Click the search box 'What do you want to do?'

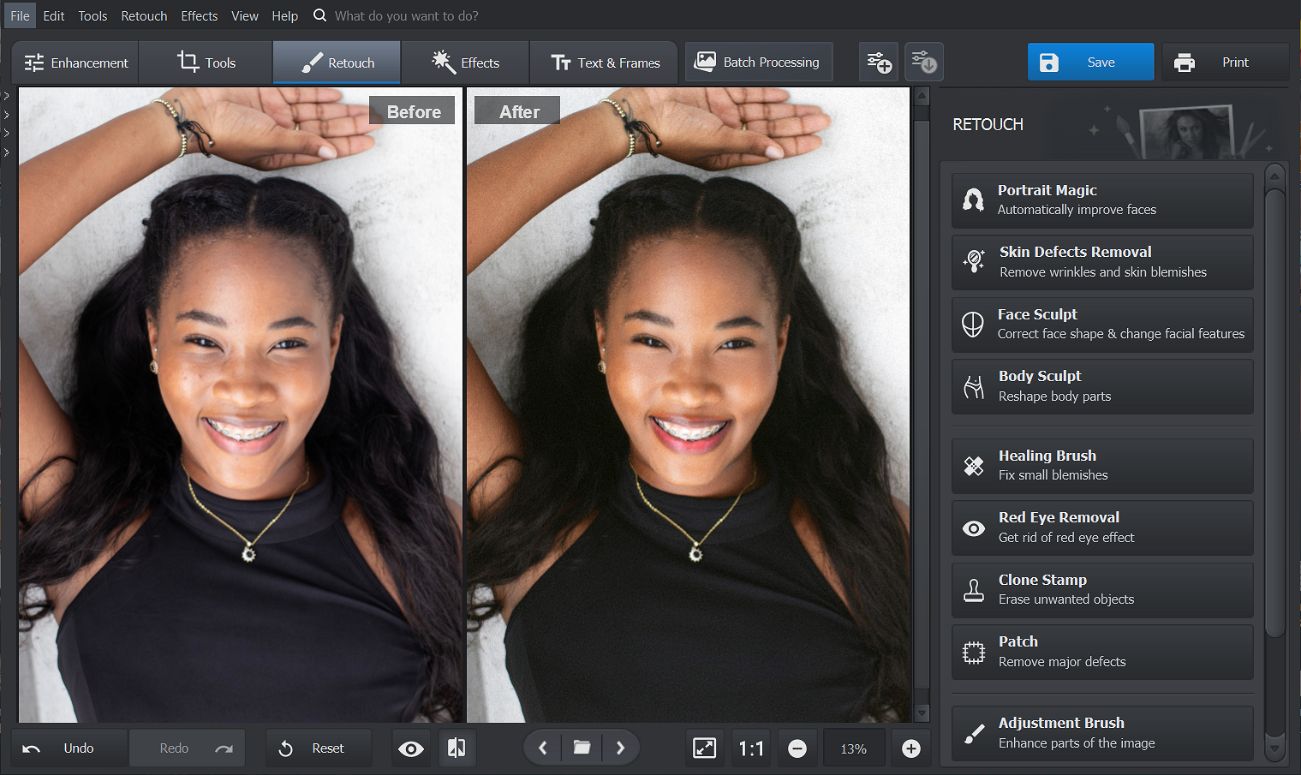click(406, 15)
